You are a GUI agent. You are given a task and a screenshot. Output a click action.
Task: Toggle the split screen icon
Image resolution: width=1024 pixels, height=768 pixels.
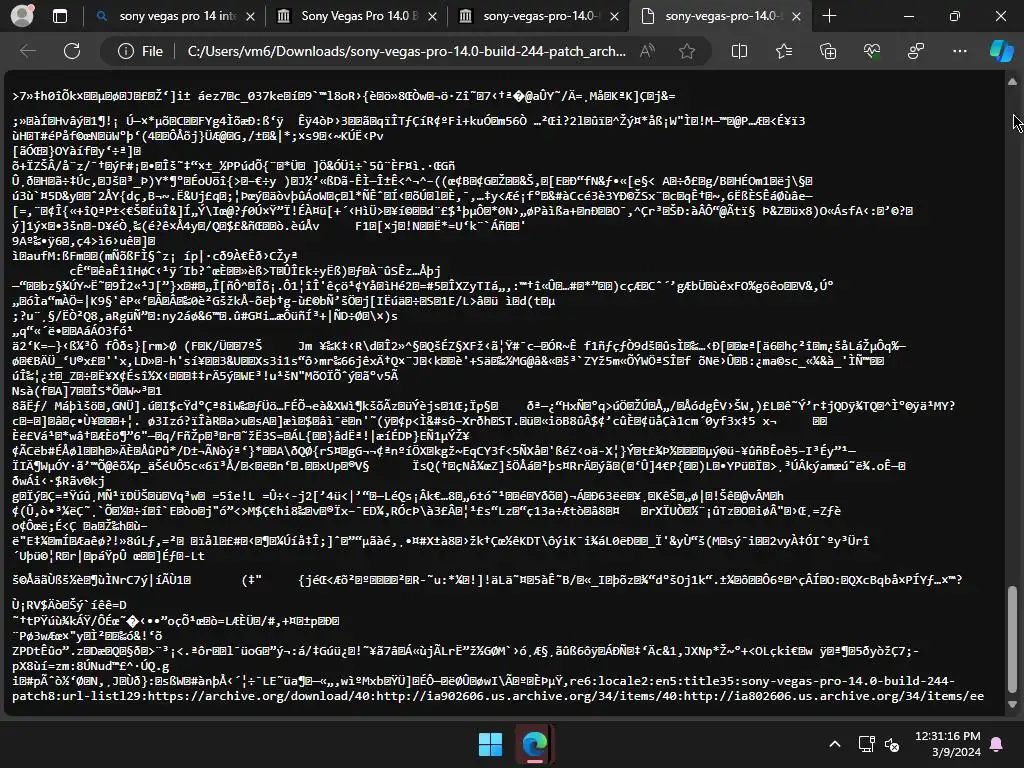(x=739, y=51)
